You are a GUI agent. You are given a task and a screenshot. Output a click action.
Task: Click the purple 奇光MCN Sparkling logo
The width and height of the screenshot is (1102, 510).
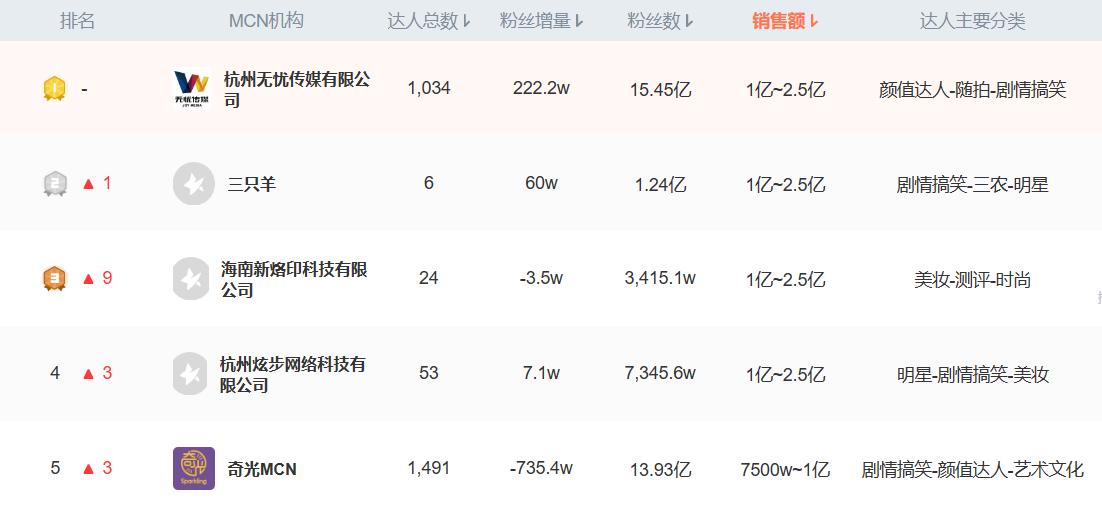coord(193,468)
